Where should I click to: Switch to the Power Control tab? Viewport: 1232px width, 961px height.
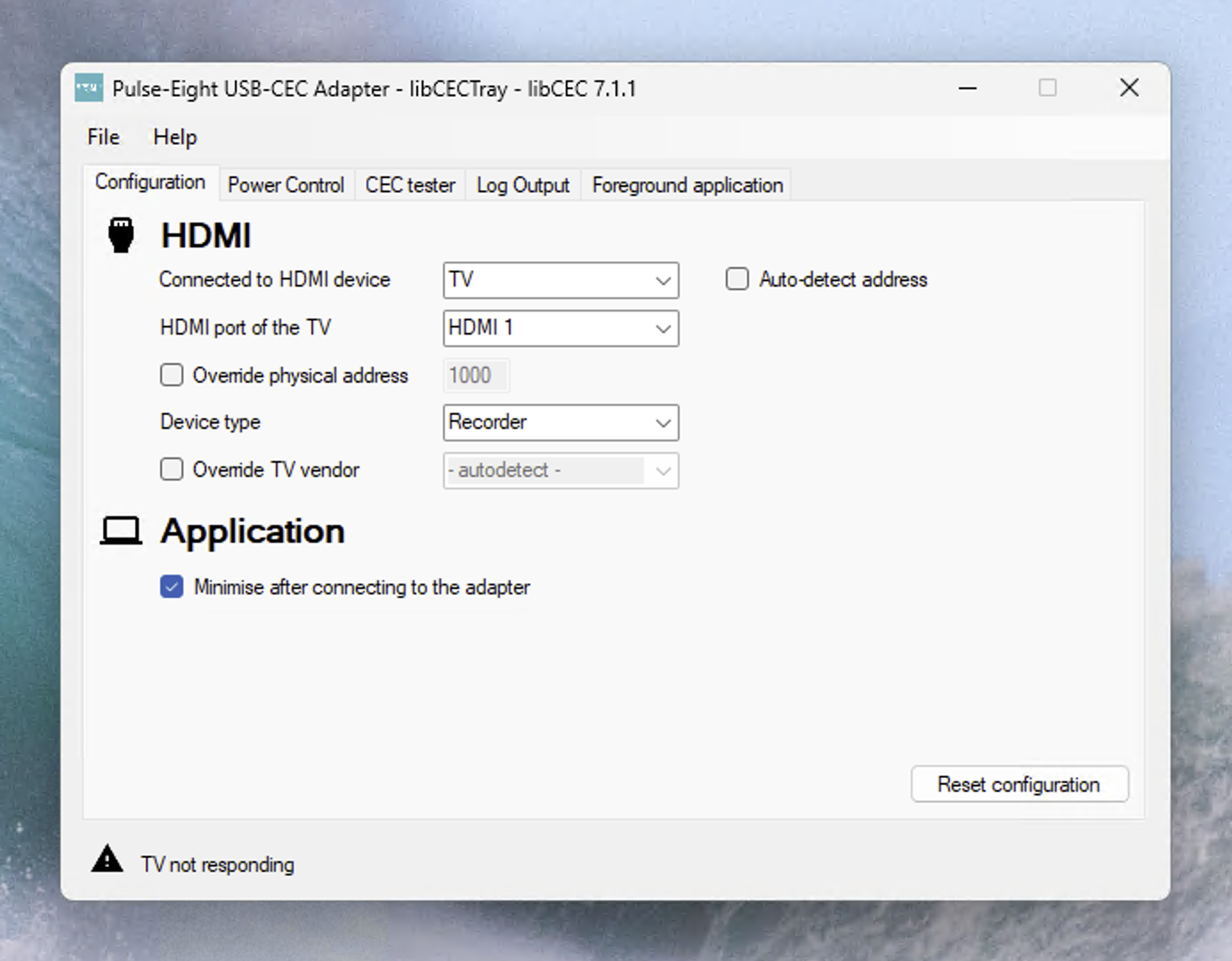pos(286,185)
